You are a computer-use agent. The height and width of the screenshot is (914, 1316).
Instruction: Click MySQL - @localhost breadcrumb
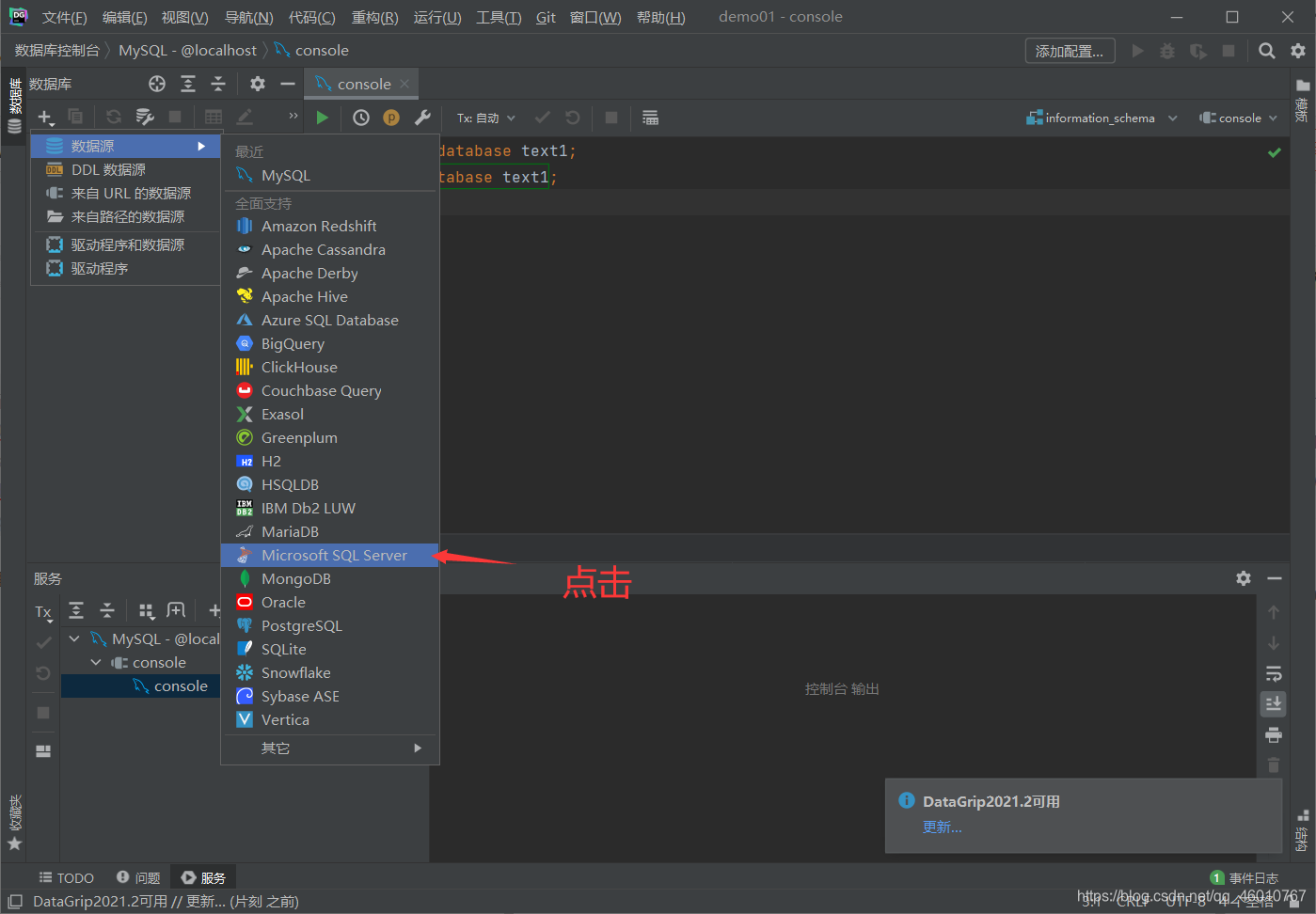[187, 51]
